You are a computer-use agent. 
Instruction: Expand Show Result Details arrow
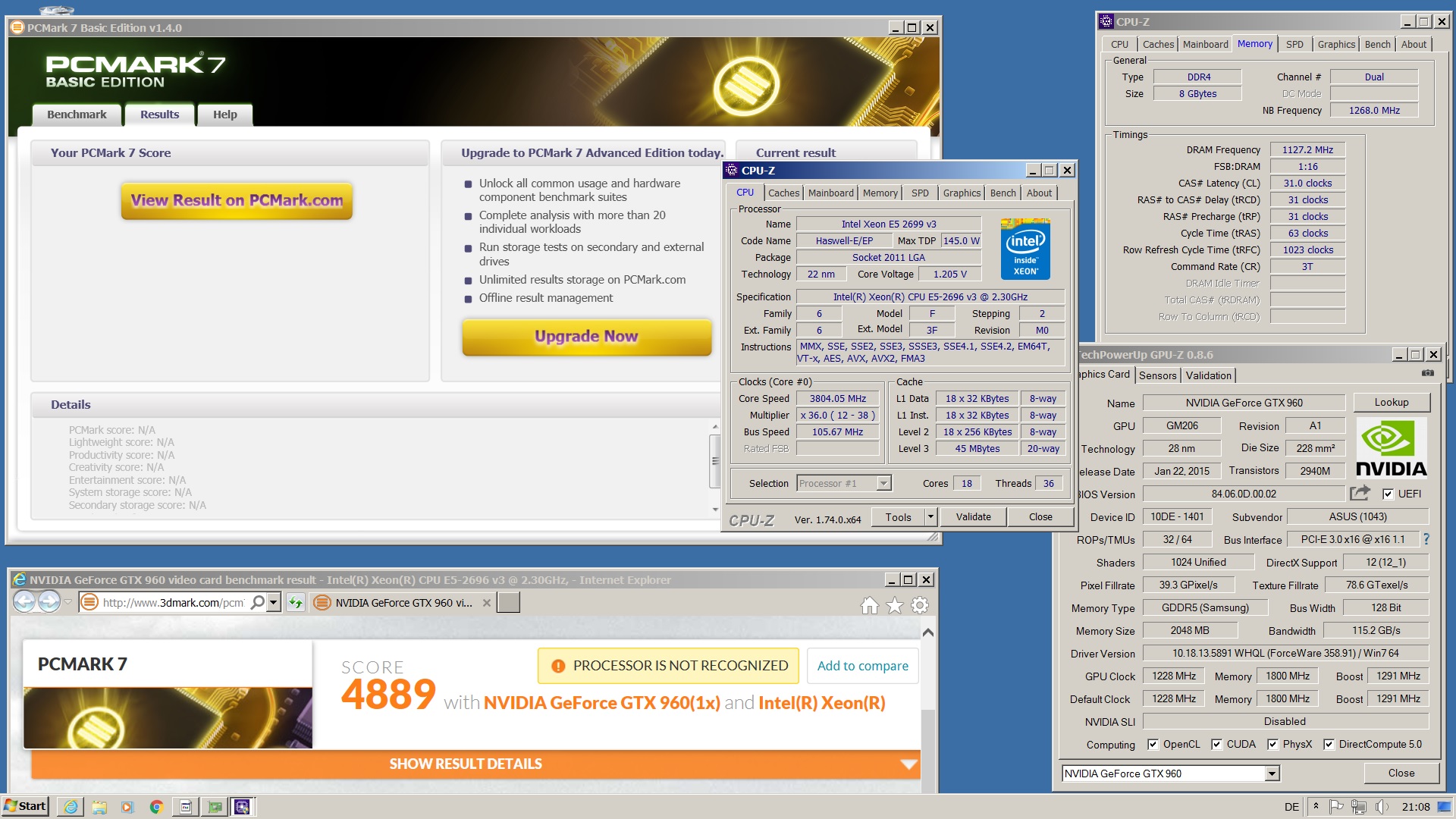pyautogui.click(x=908, y=764)
